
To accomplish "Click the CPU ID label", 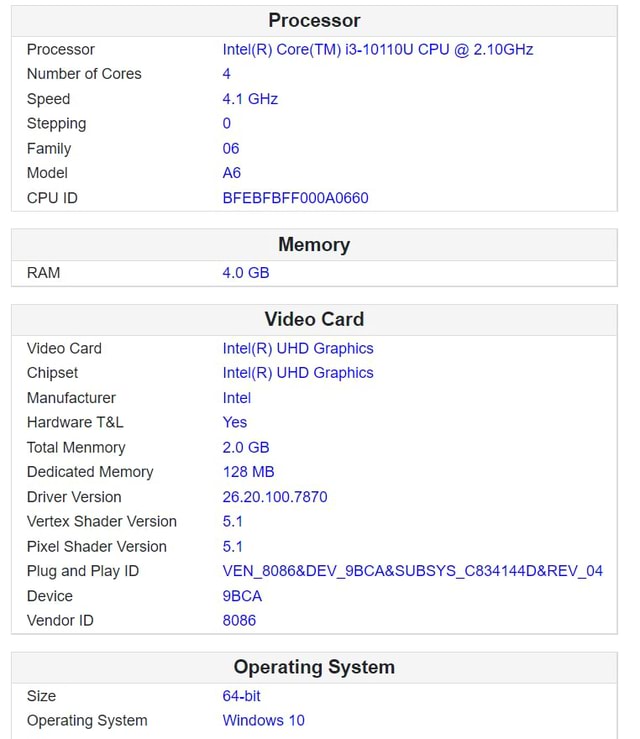I will 52,198.
